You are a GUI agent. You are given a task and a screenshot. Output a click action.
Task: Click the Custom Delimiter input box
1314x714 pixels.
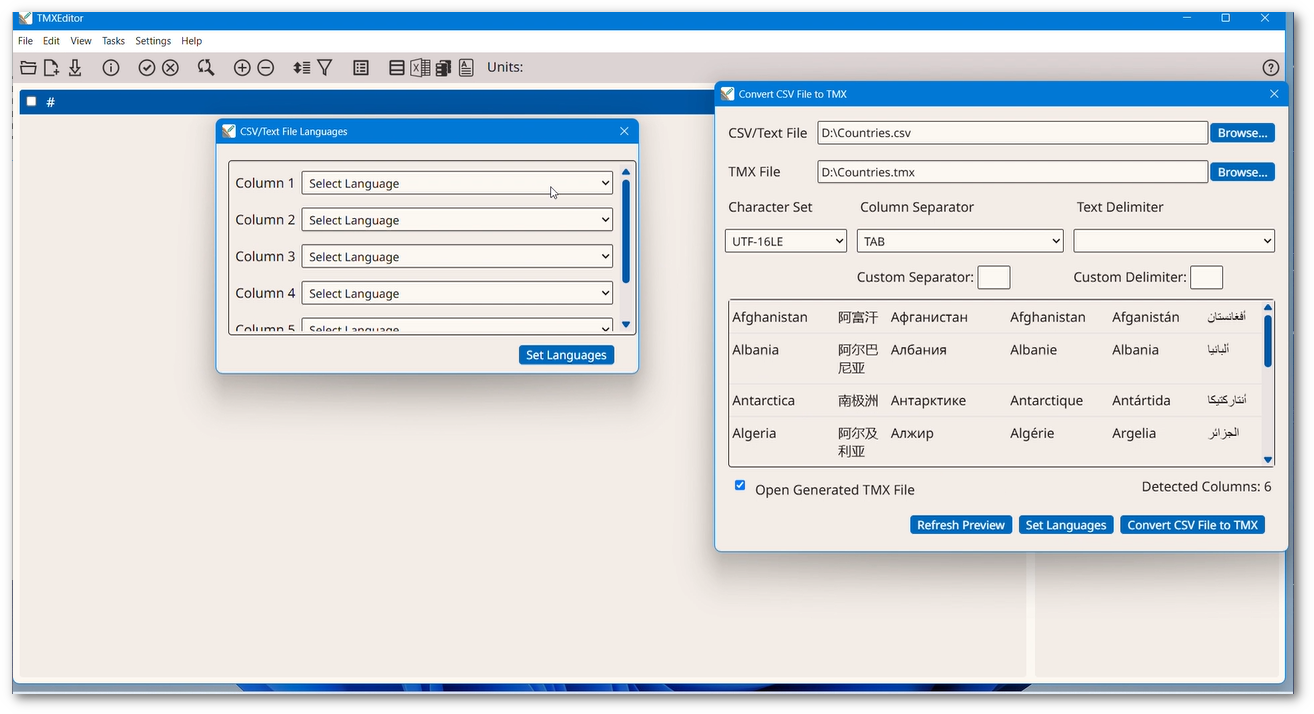click(x=1207, y=277)
